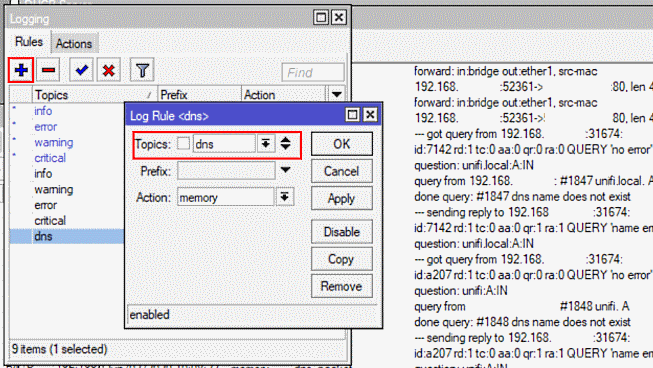This screenshot has width=653, height=368.
Task: Click the 'enabled' status text in dialog
Action: (x=149, y=315)
